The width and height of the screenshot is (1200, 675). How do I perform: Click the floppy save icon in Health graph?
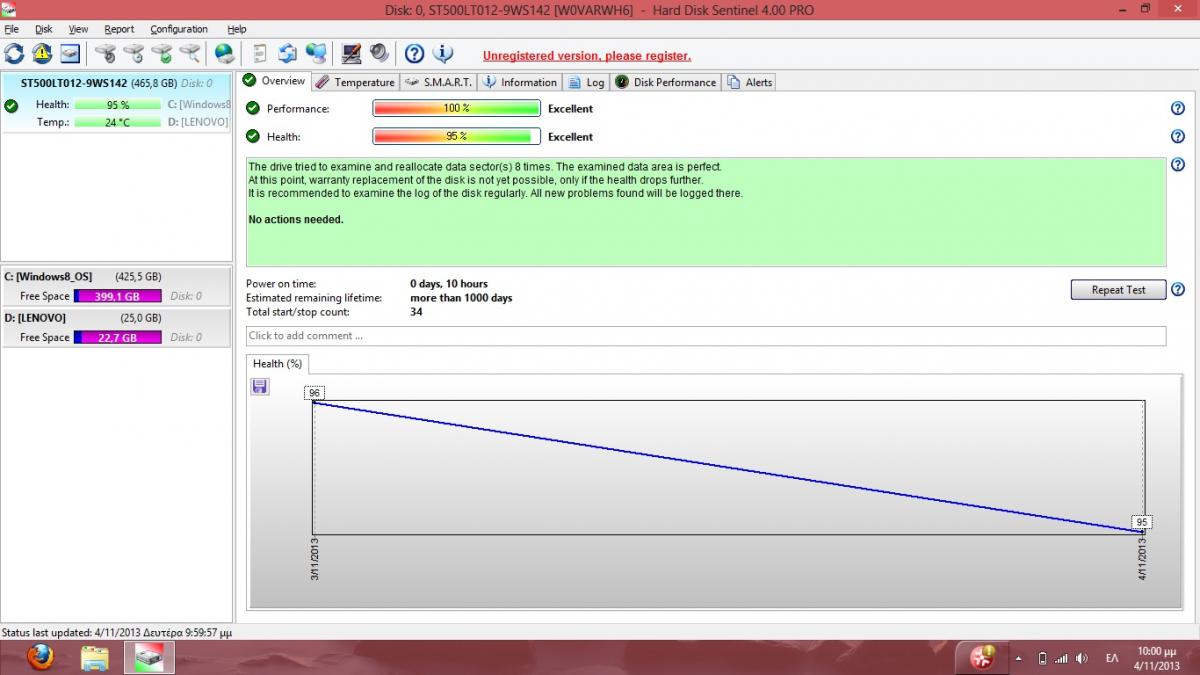tap(259, 386)
